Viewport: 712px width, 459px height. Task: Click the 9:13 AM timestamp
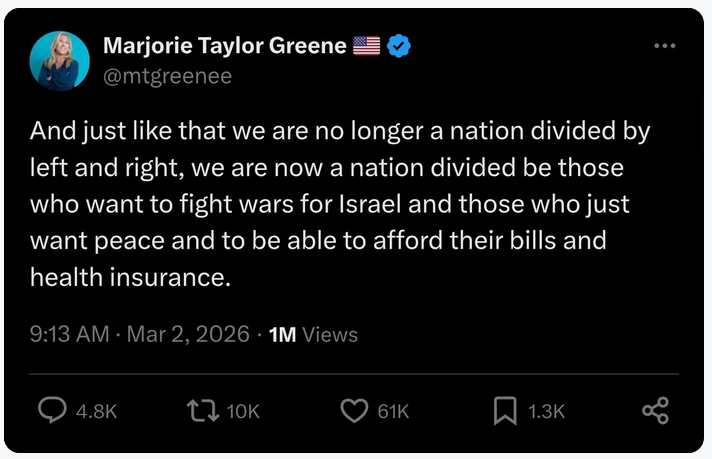69,335
